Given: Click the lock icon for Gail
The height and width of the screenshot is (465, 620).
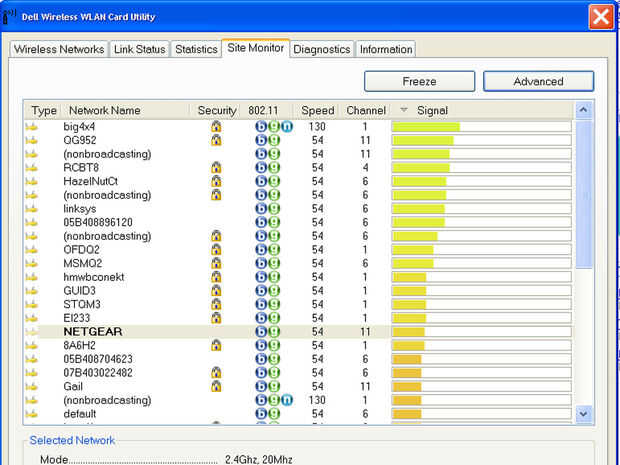Looking at the screenshot, I should coord(216,386).
